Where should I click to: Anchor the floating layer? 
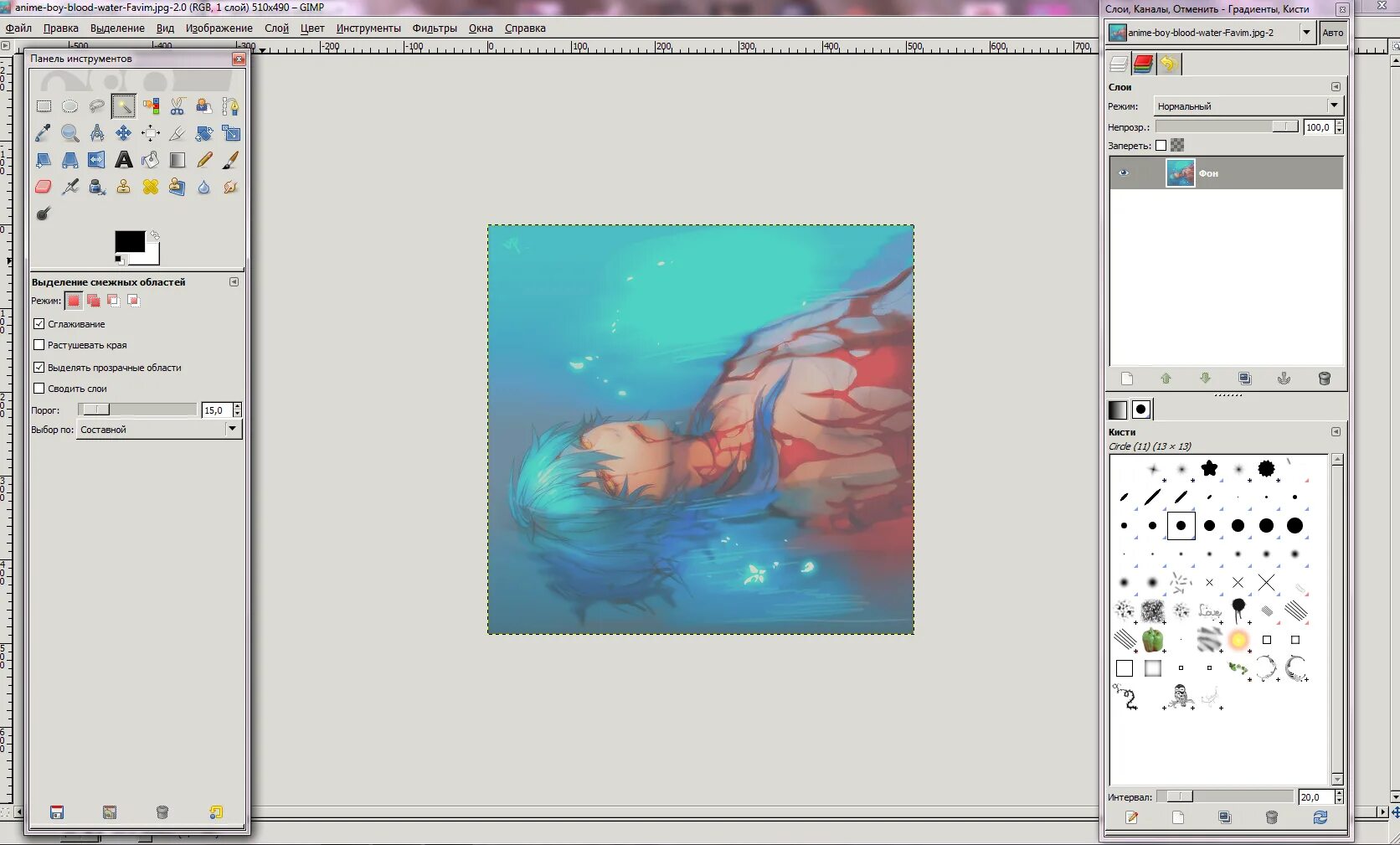click(x=1284, y=379)
